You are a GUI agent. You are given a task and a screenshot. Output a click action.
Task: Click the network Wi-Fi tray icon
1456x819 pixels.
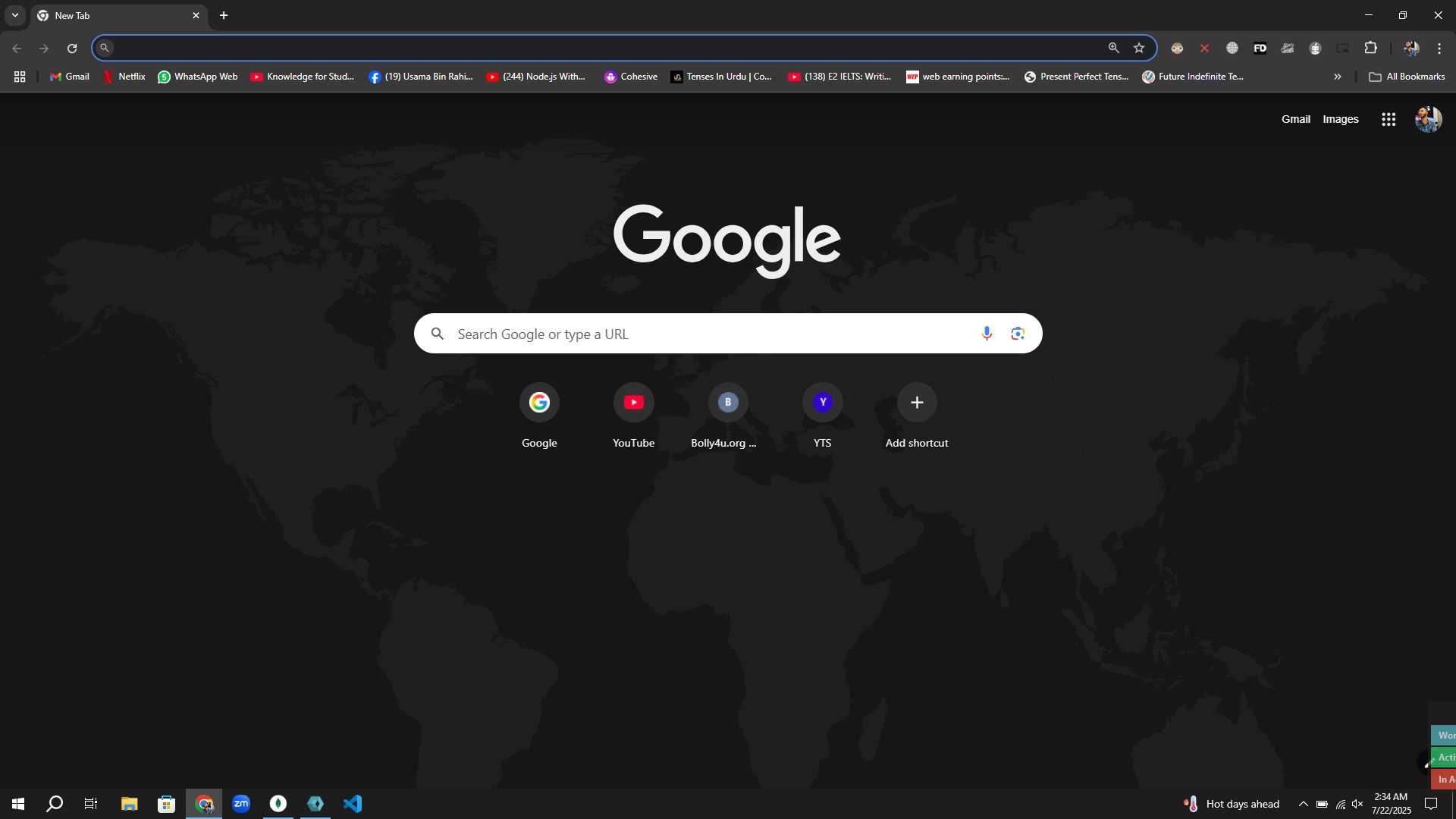pos(1340,804)
